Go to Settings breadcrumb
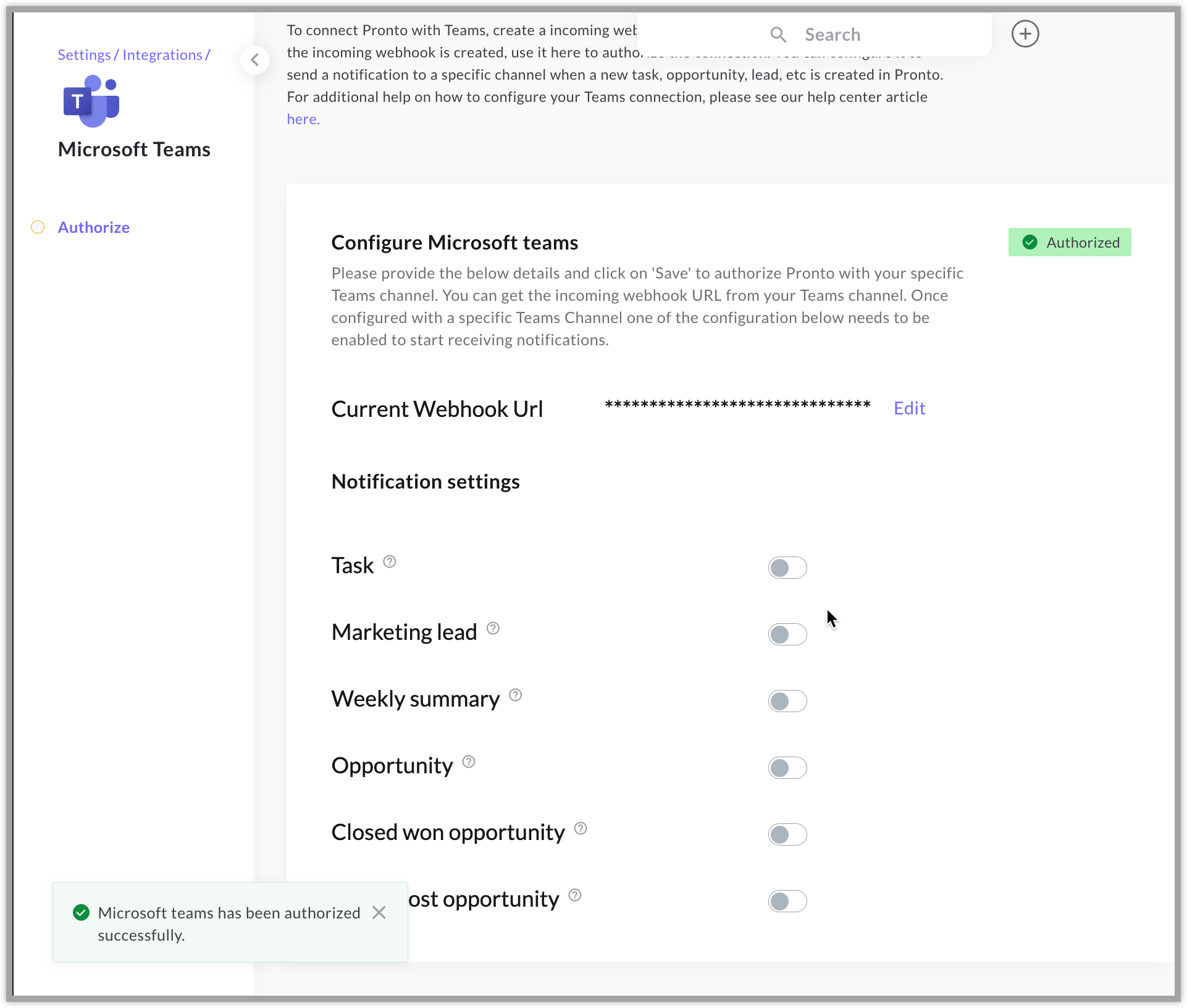 84,55
